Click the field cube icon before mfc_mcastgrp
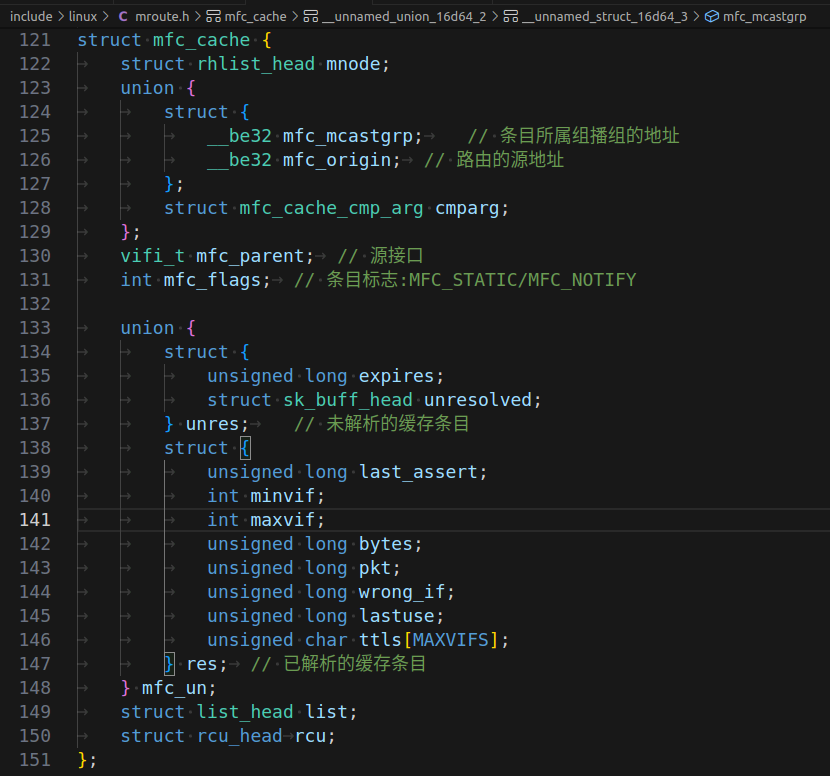This screenshot has width=830, height=776. click(712, 16)
